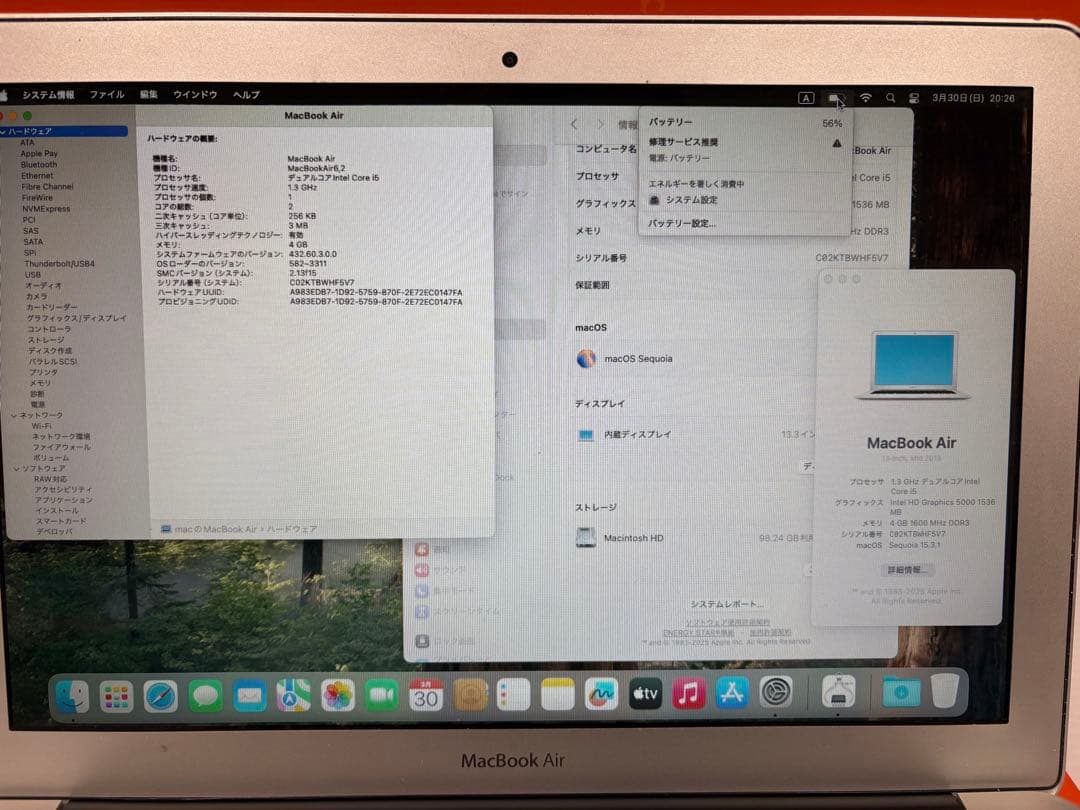Open FaceTime from the Dock

[381, 695]
